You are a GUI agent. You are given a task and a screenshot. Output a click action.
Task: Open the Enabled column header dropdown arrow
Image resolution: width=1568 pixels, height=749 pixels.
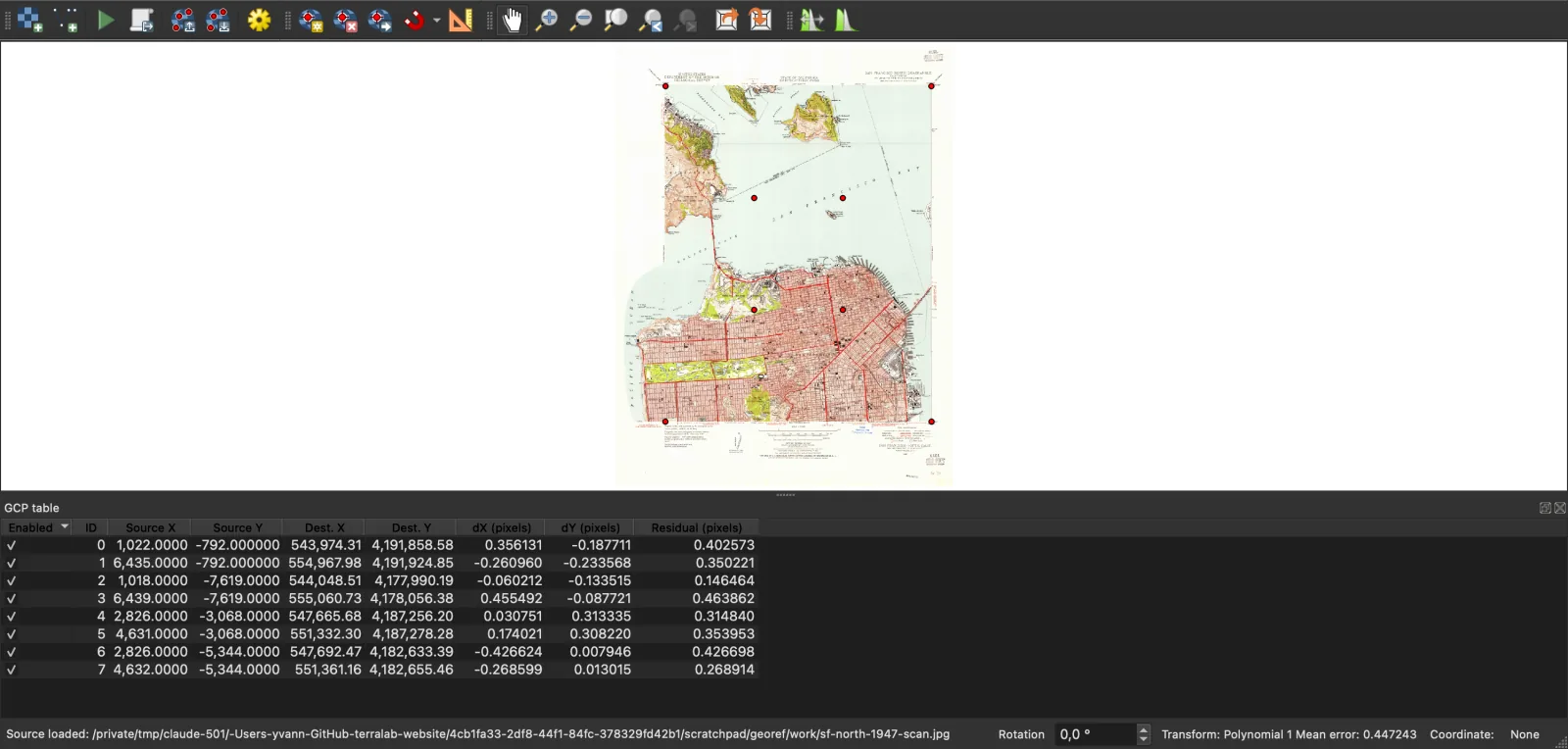(65, 527)
